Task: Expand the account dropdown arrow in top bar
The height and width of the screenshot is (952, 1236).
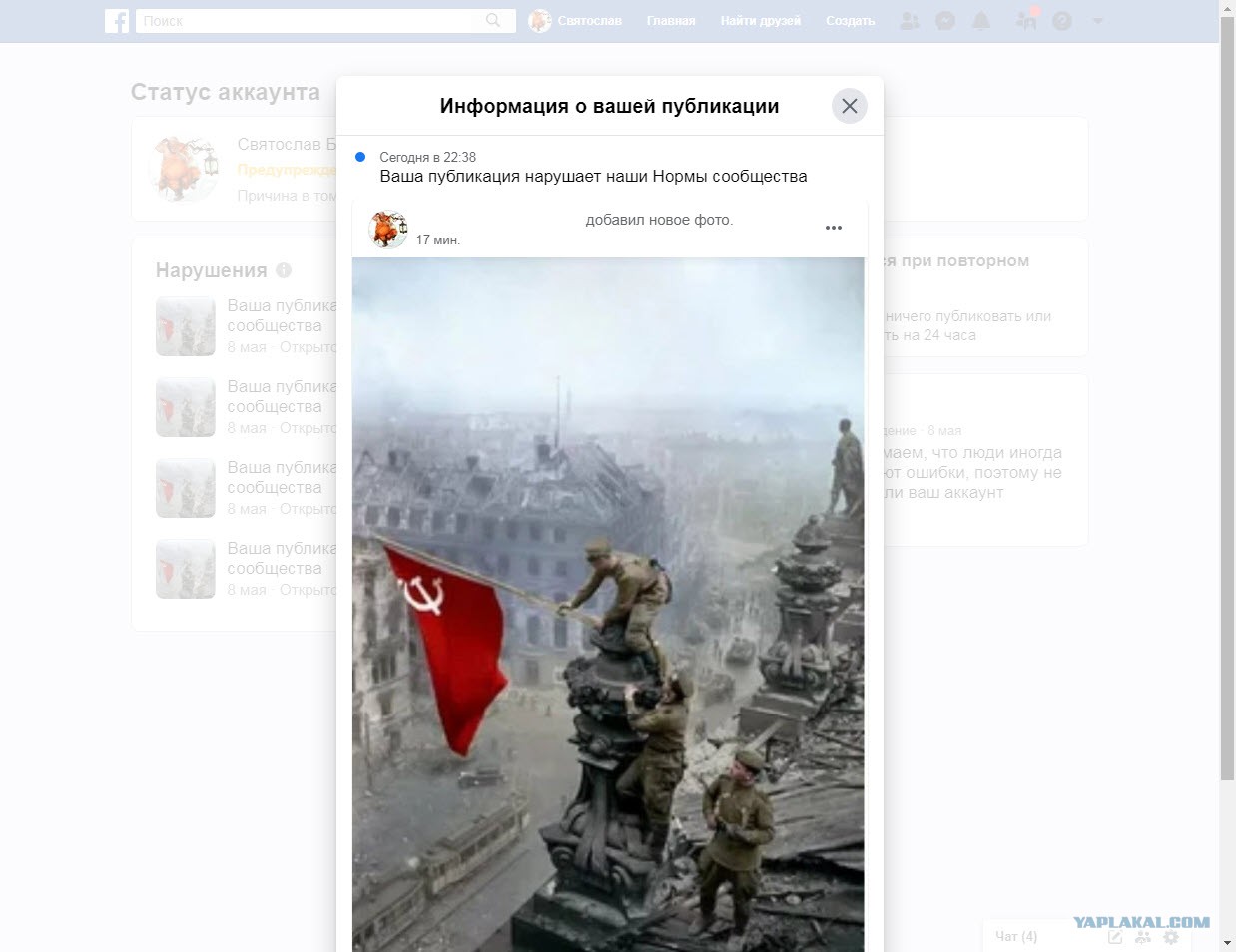Action: pyautogui.click(x=1098, y=20)
